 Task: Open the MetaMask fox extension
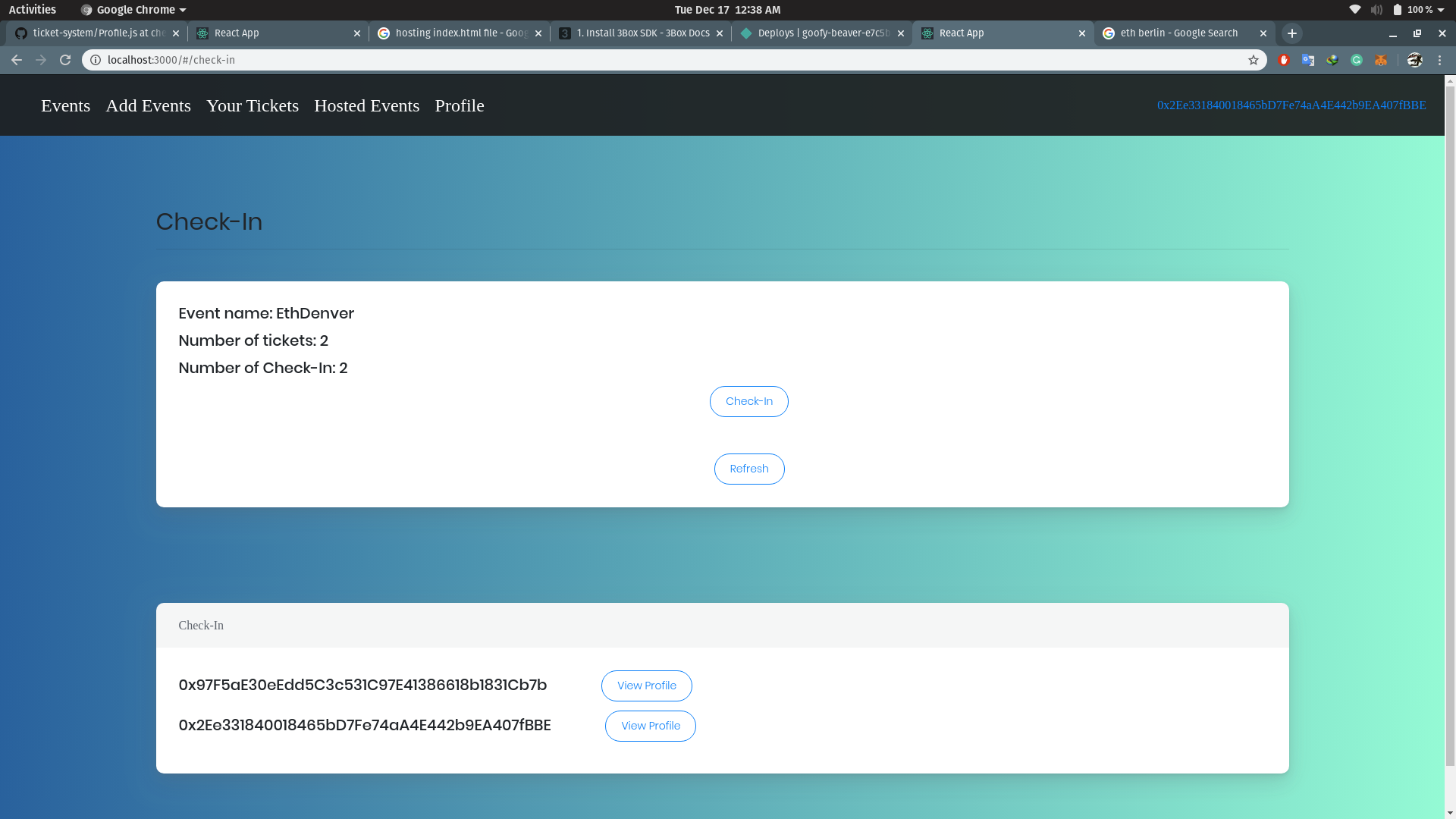pos(1381,60)
